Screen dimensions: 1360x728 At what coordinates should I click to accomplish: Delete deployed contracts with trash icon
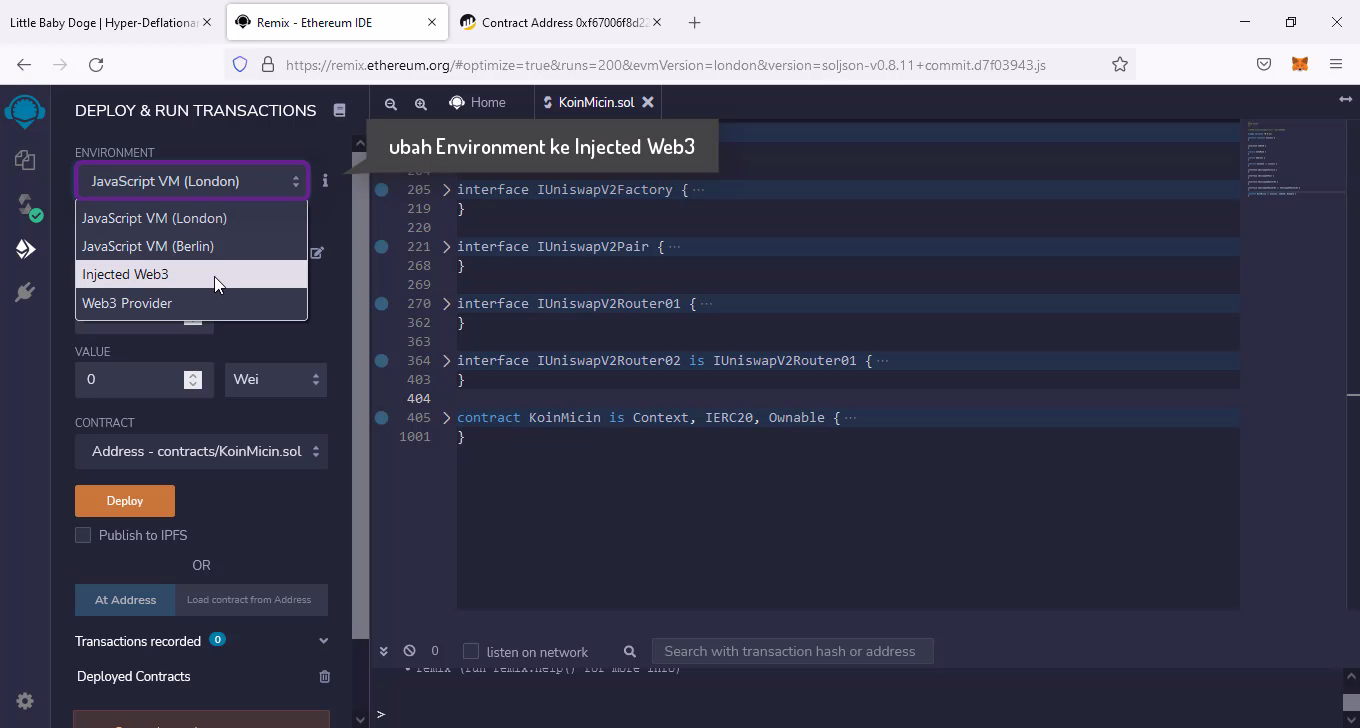(x=324, y=677)
